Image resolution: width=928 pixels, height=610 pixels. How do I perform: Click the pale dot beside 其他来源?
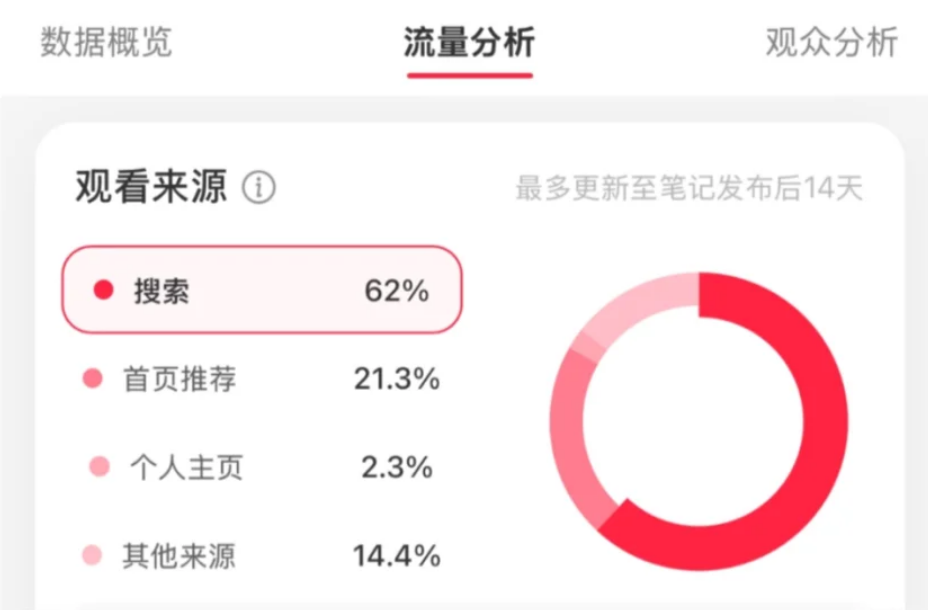93,552
